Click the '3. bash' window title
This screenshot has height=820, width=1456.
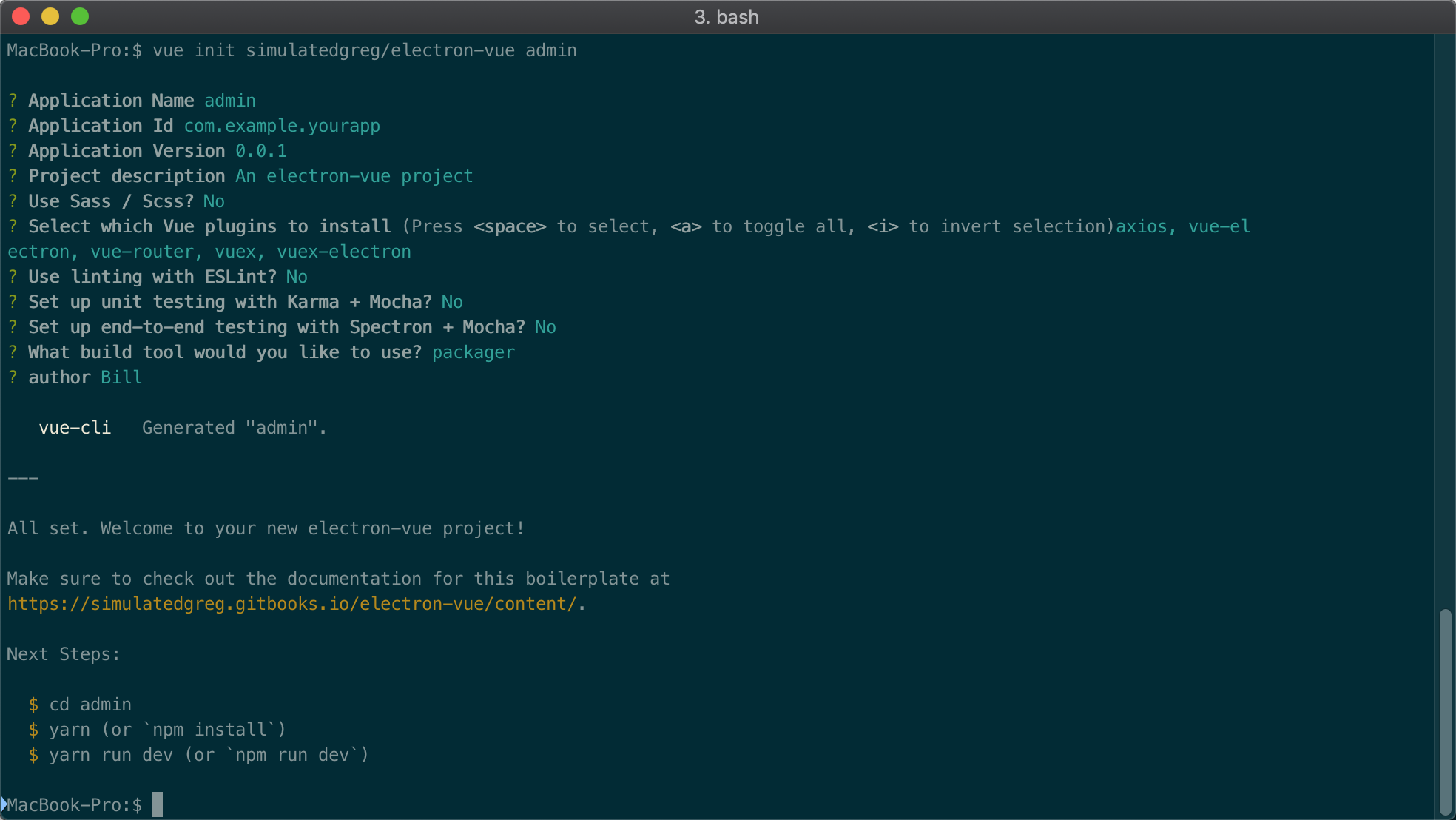click(727, 17)
